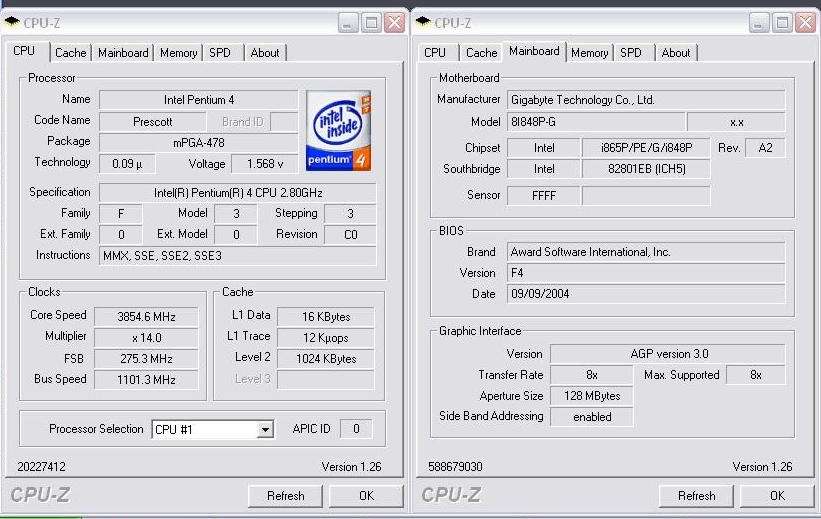Click the Max. Supported value 8x
This screenshot has height=519, width=821.
[756, 375]
